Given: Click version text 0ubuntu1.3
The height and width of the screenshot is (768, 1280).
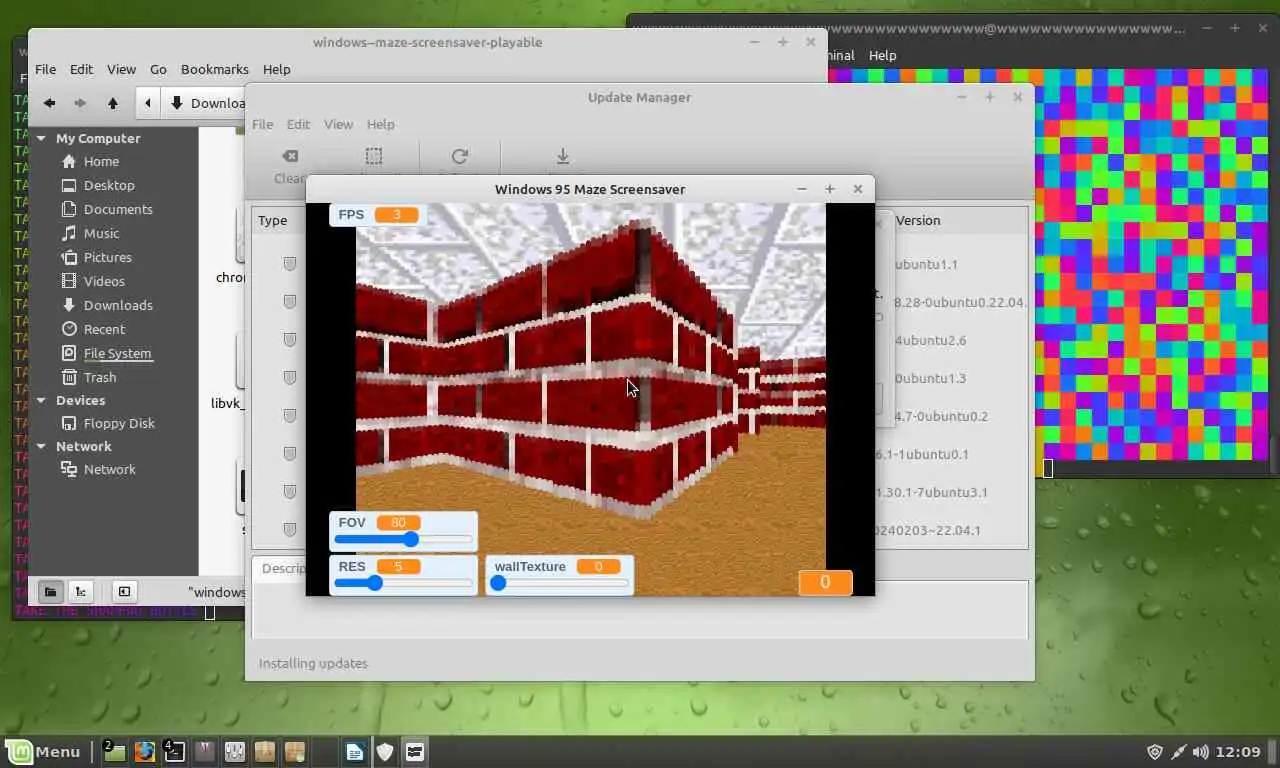Looking at the screenshot, I should click(x=930, y=378).
